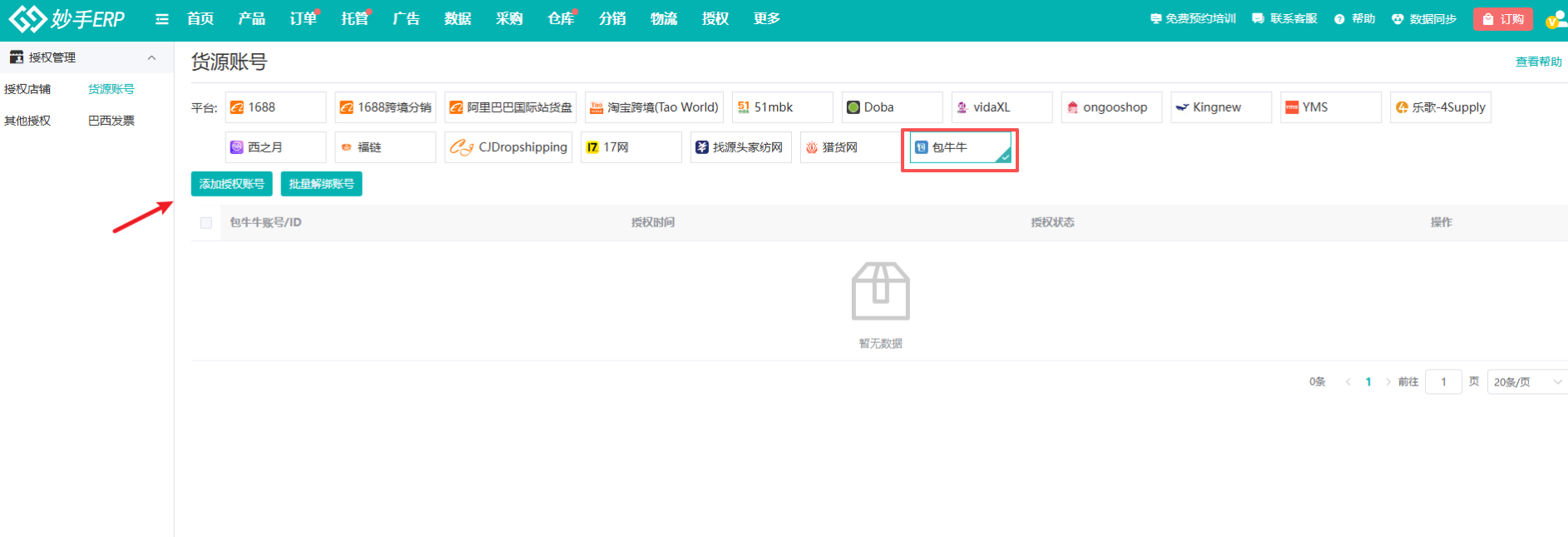The image size is (1568, 537).
Task: Click the red 订购 button
Action: (1503, 19)
